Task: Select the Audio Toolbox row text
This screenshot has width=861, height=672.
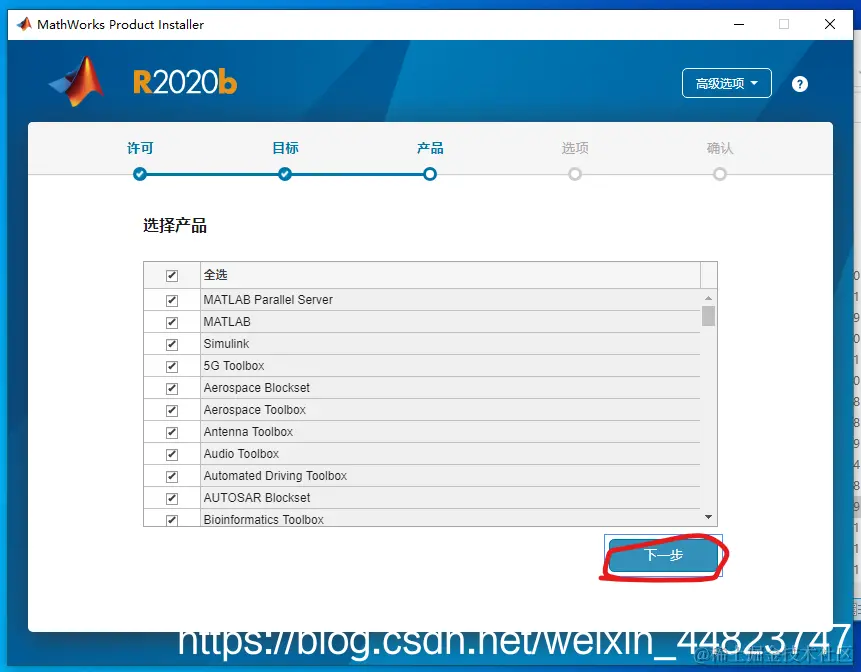Action: (241, 453)
